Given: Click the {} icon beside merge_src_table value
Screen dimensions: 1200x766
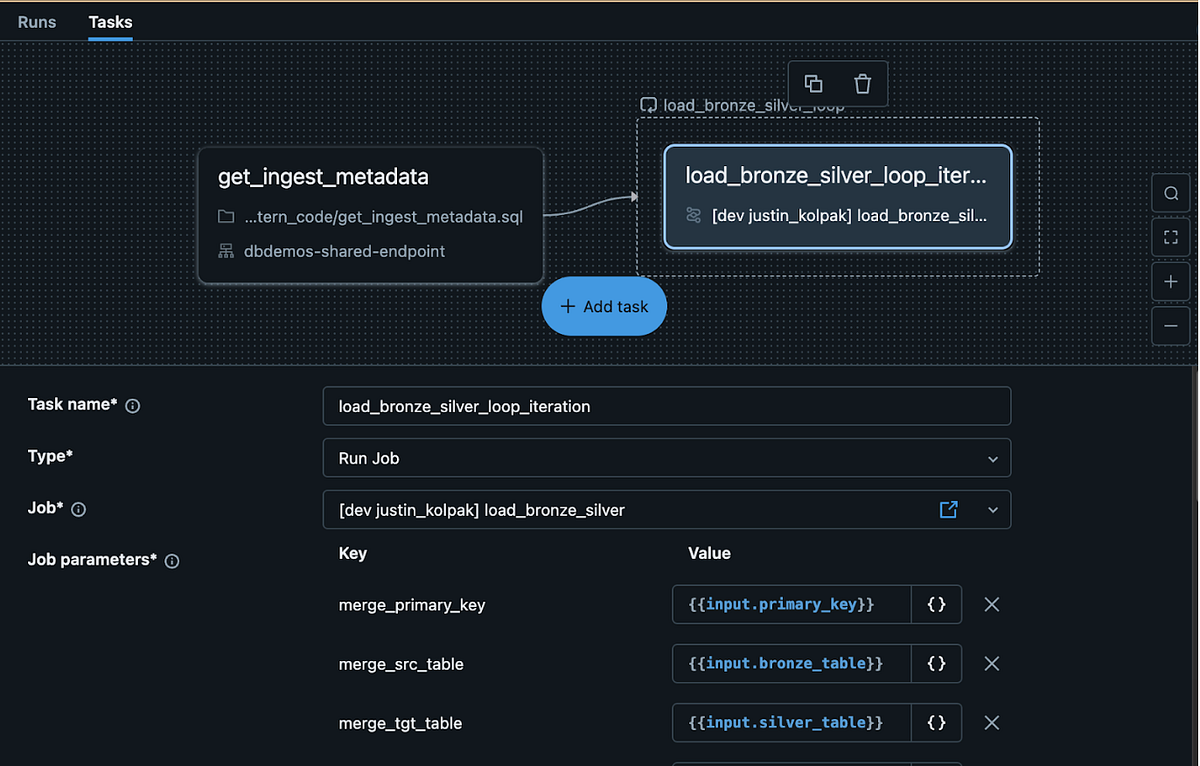Looking at the screenshot, I should (x=936, y=663).
